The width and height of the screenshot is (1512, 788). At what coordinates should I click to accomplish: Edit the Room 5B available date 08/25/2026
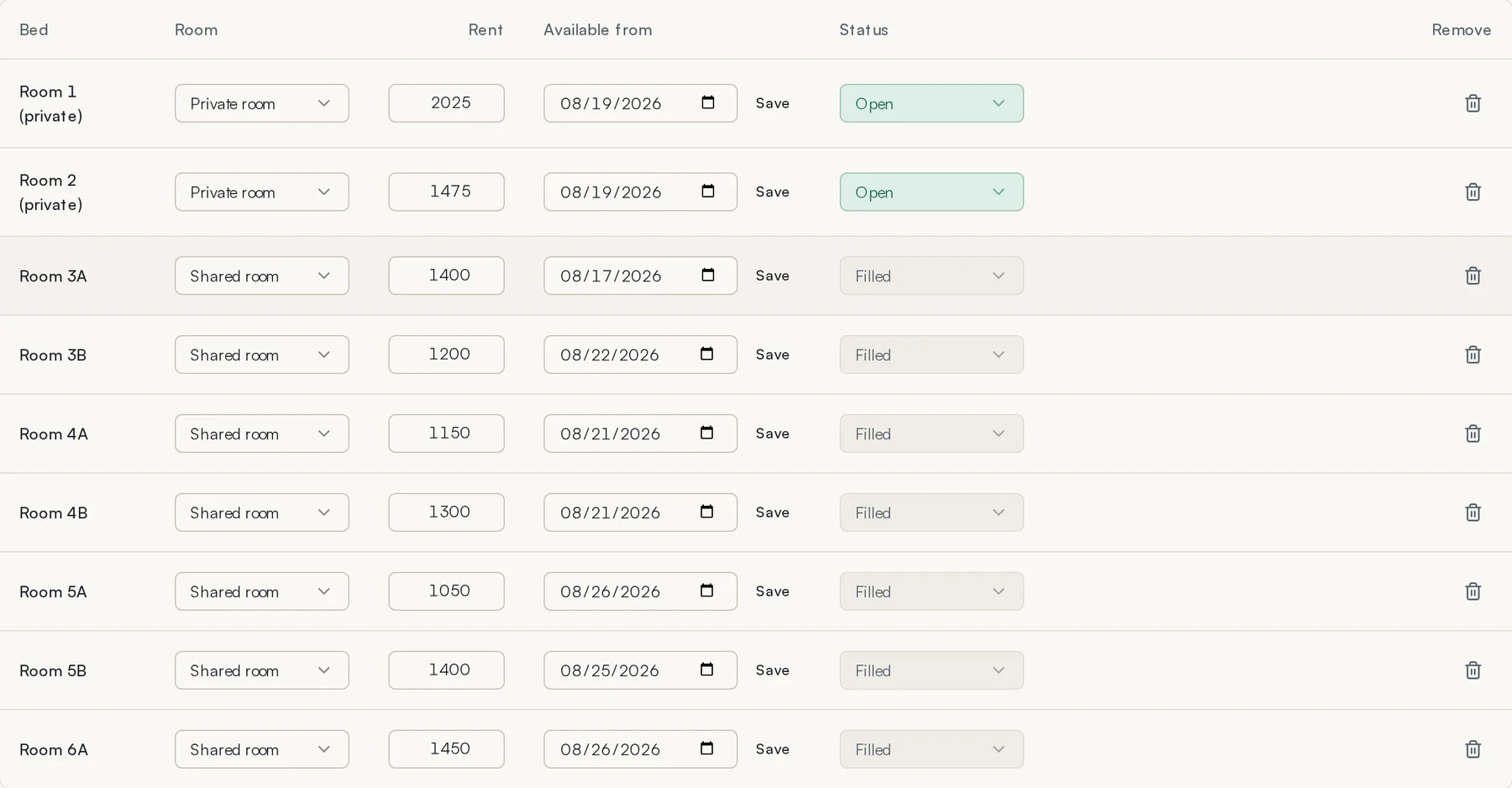tap(640, 670)
